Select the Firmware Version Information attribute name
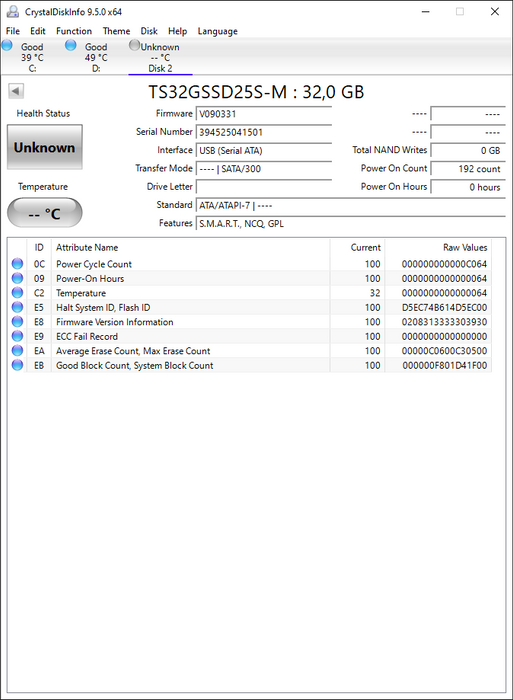Screen dimensions: 513x700 (x=114, y=322)
